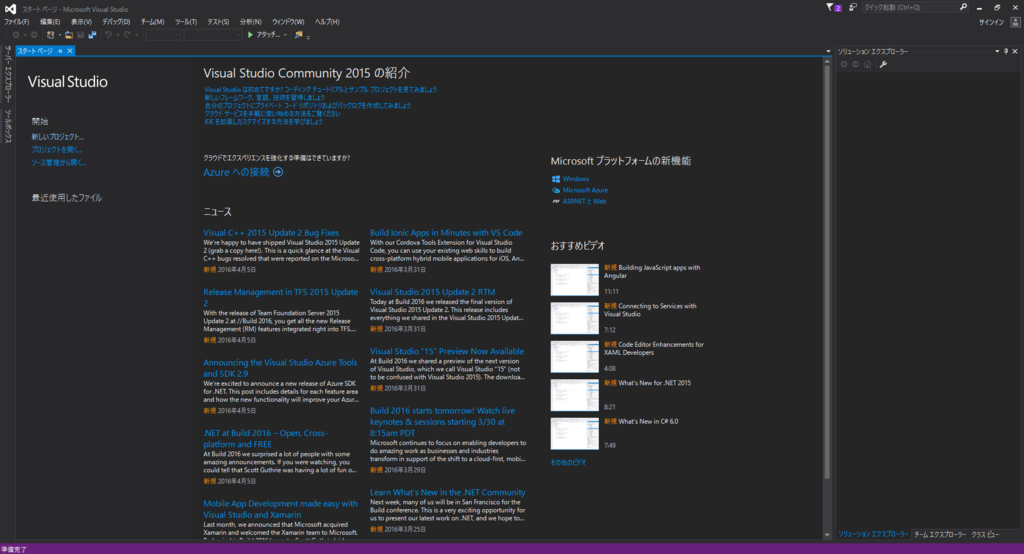
Task: Open the feedback icon beside Quick Launch
Action: 853,7
